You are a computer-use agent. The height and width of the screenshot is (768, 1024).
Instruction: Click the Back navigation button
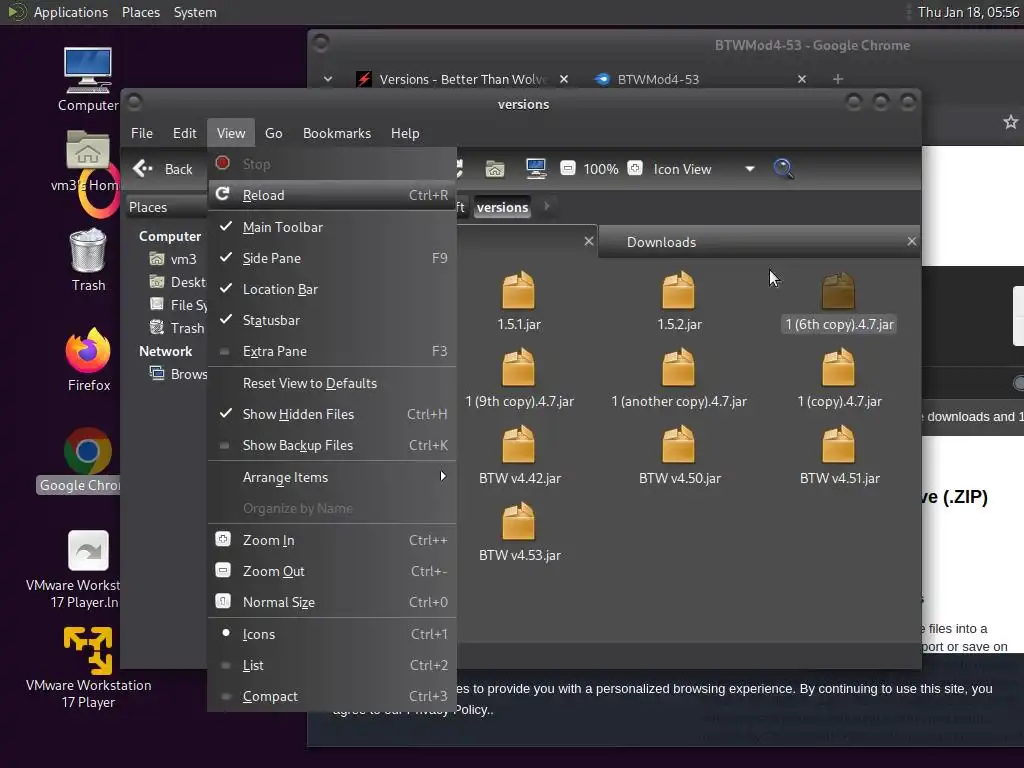click(165, 169)
